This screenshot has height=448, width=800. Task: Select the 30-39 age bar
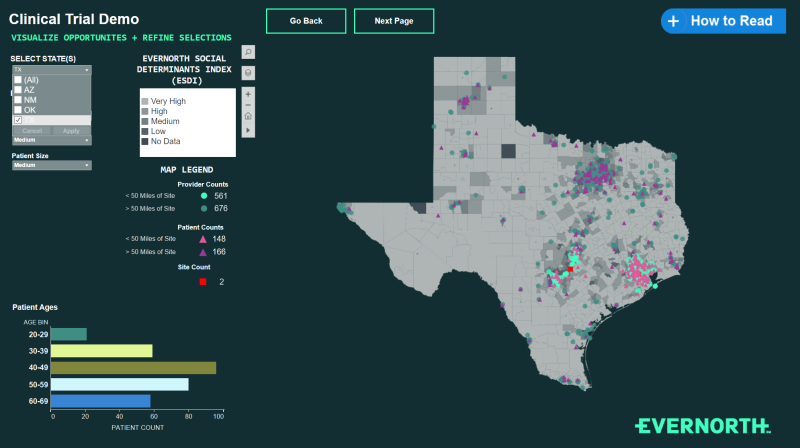102,351
